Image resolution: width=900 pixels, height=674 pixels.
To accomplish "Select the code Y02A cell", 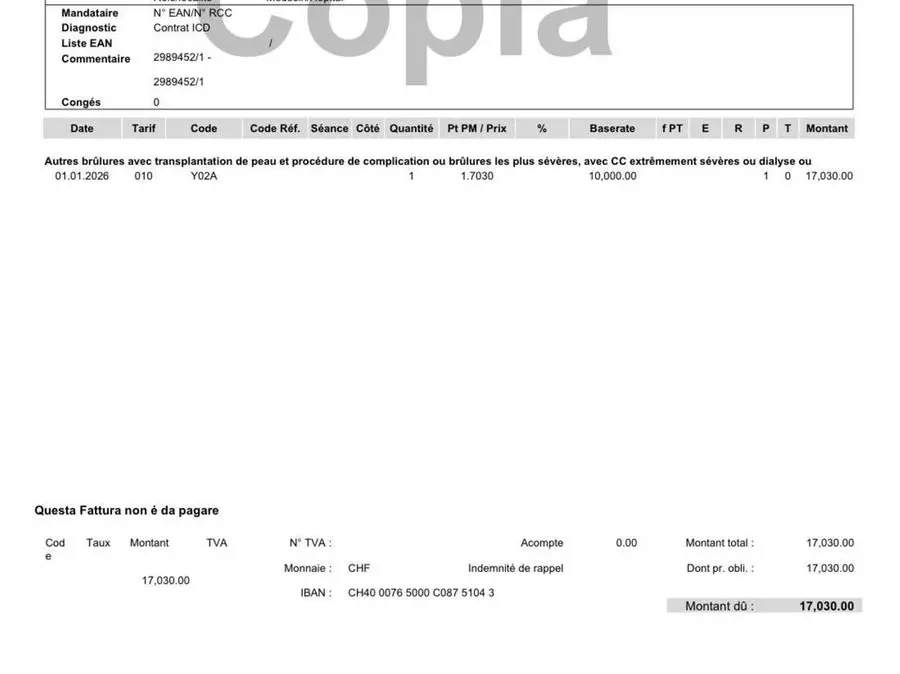I will tap(204, 176).
